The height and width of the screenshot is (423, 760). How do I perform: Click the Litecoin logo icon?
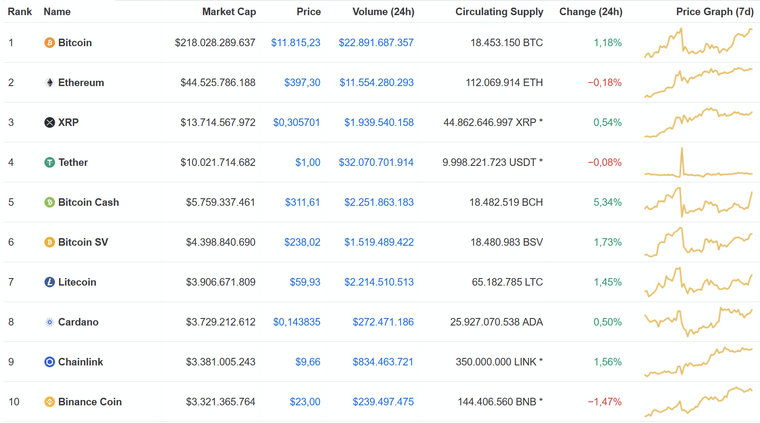pyautogui.click(x=49, y=282)
